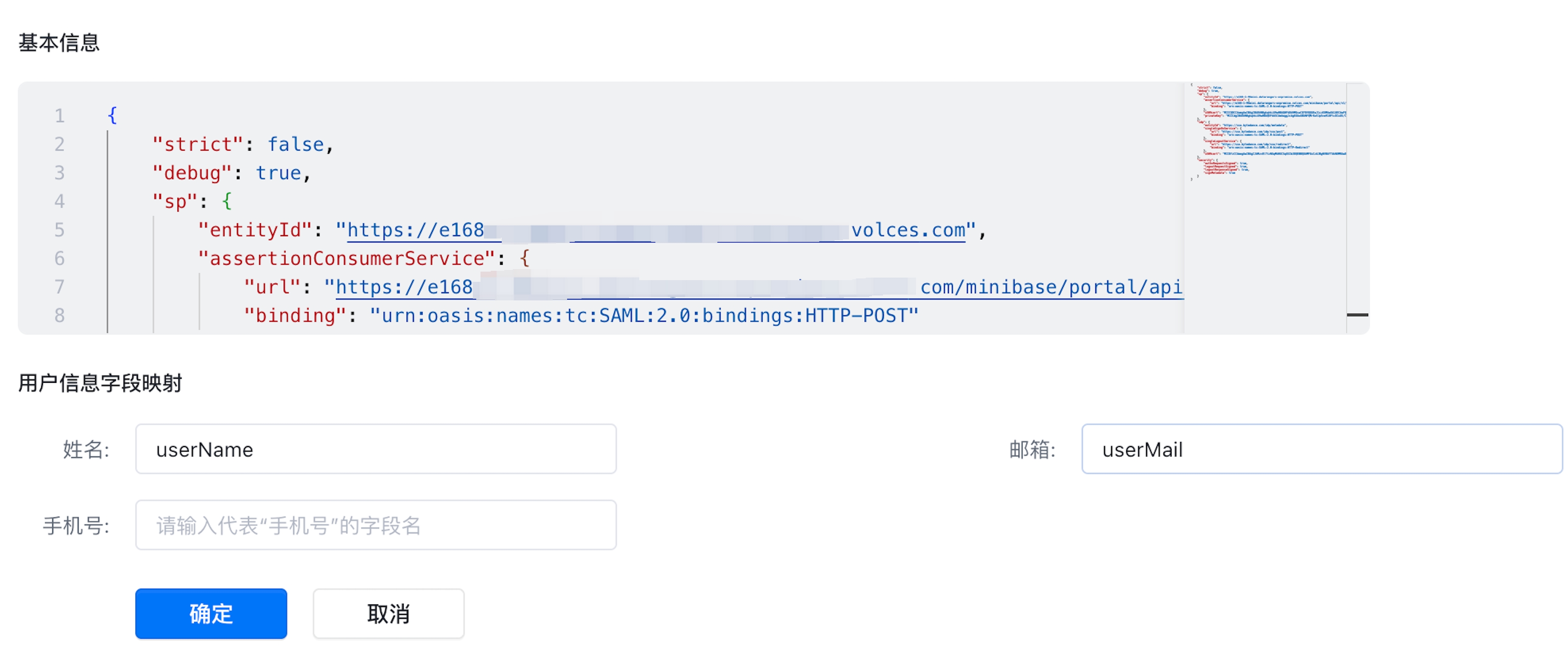Click the 用户信息字段映射 section heading
This screenshot has width=1568, height=657.
point(101,383)
